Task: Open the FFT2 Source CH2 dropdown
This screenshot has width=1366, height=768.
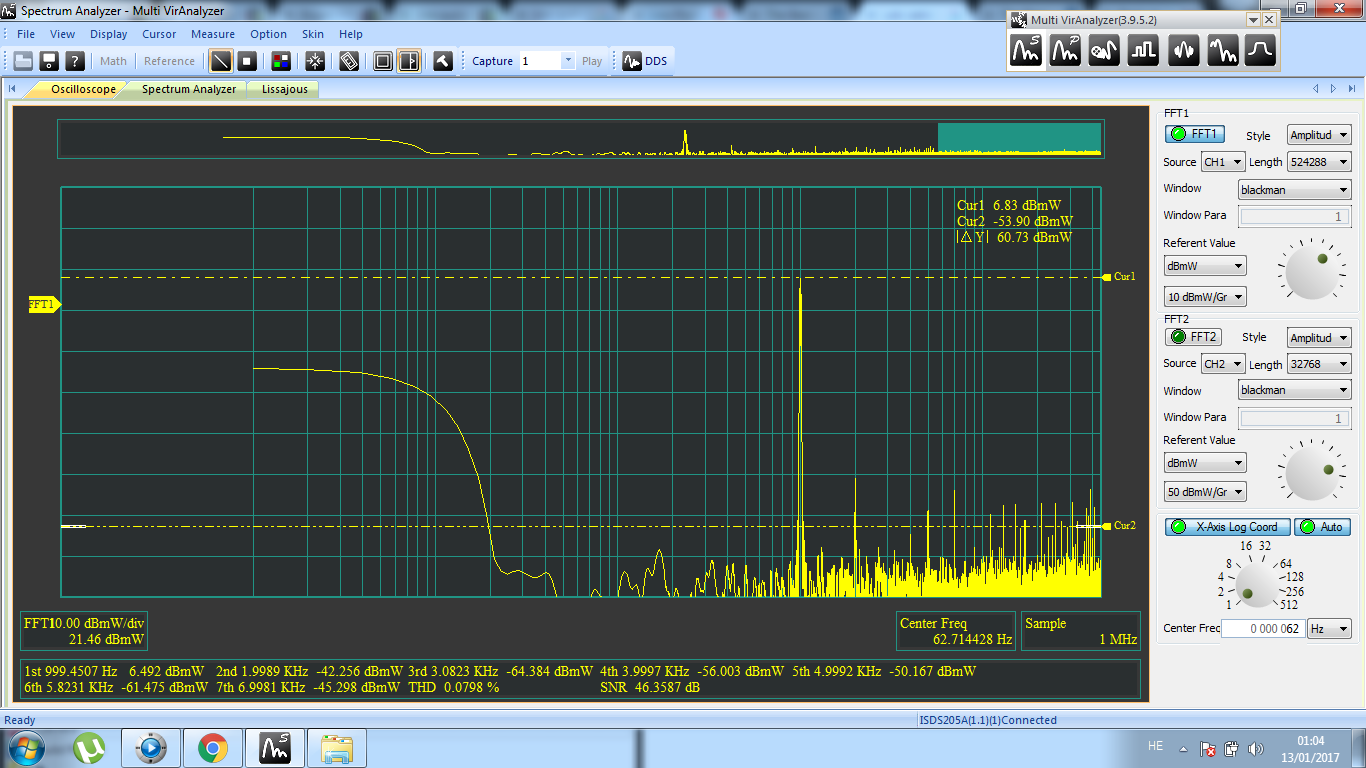Action: 1222,364
